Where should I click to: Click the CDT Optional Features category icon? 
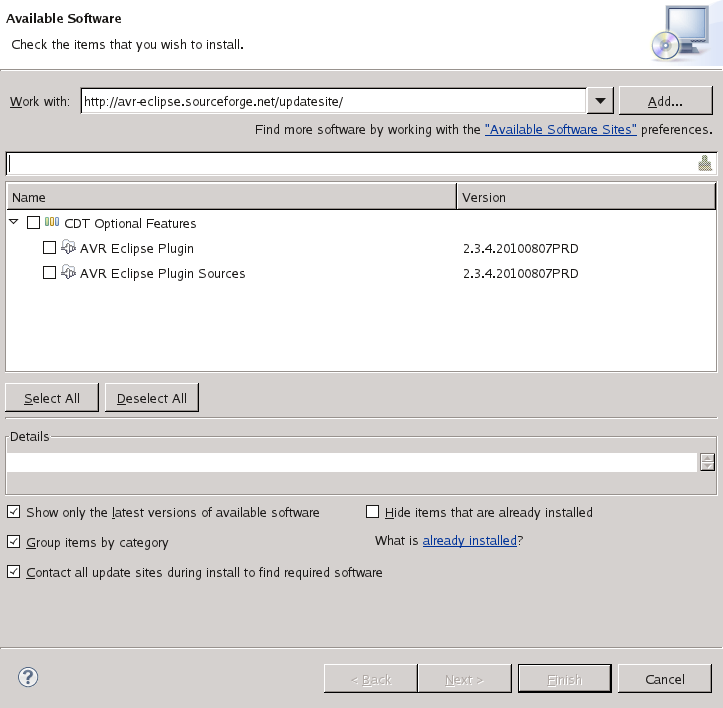pyautogui.click(x=52, y=222)
